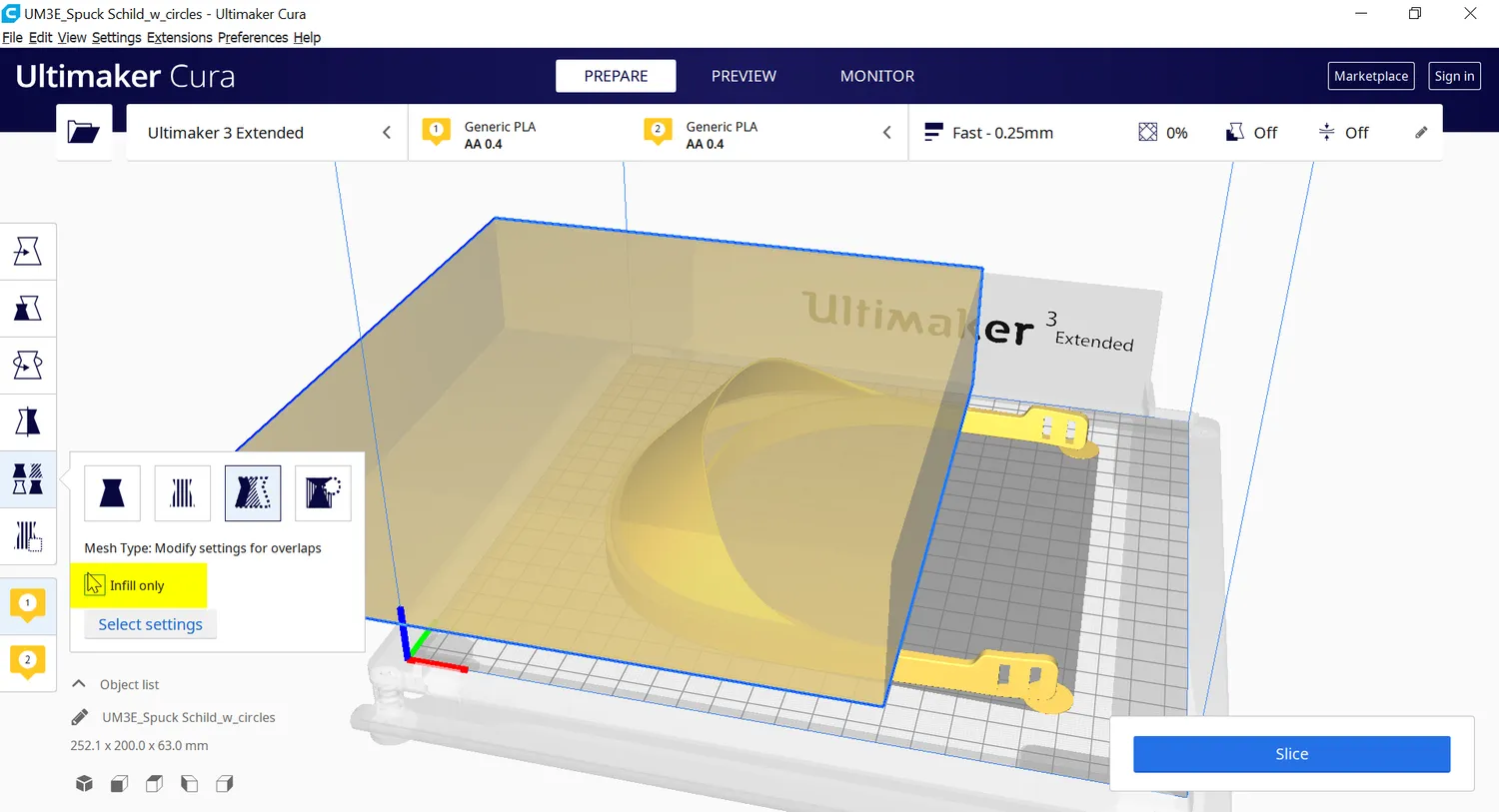1499x812 pixels.
Task: Choose Extruder 2 button in left toolbar
Action: [28, 660]
